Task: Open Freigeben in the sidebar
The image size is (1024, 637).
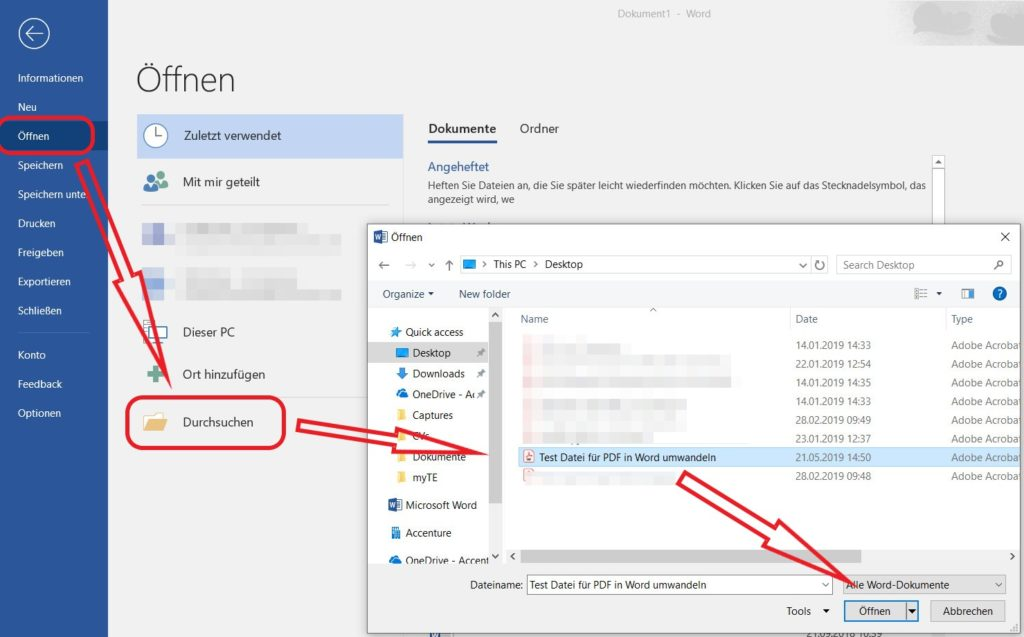Action: 40,252
